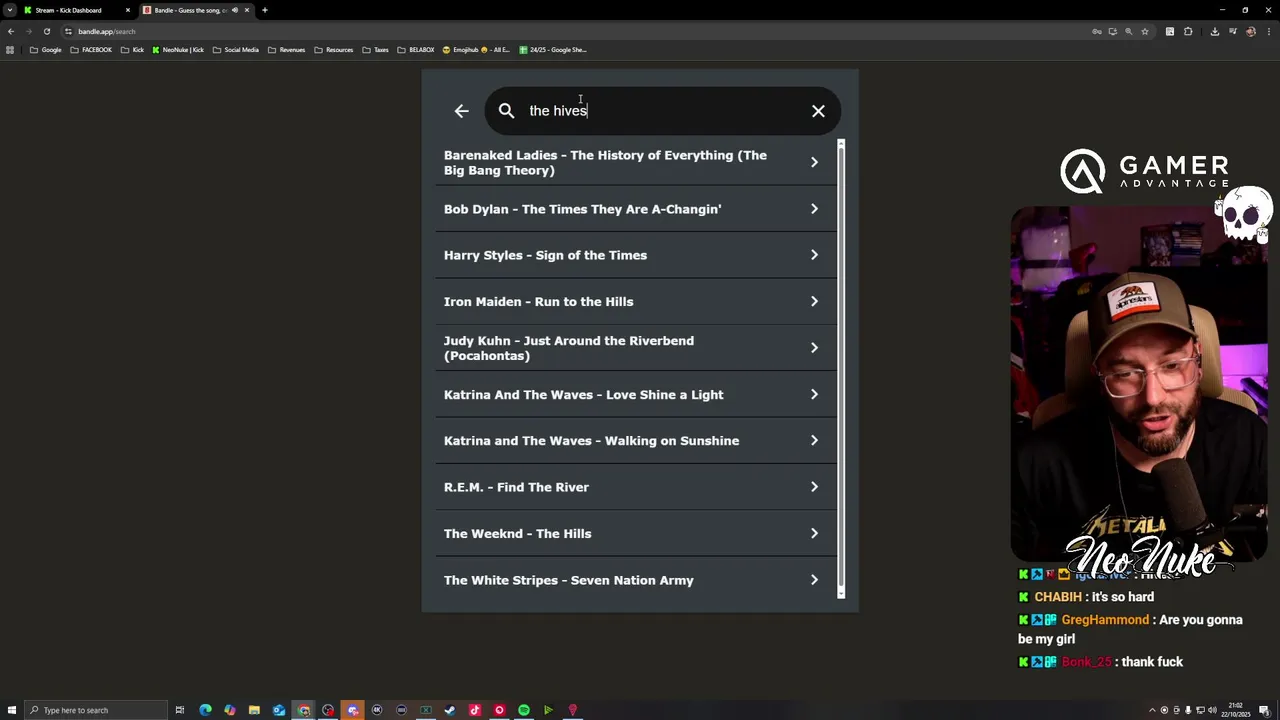Open the Resources bookmarks folder

click(334, 50)
